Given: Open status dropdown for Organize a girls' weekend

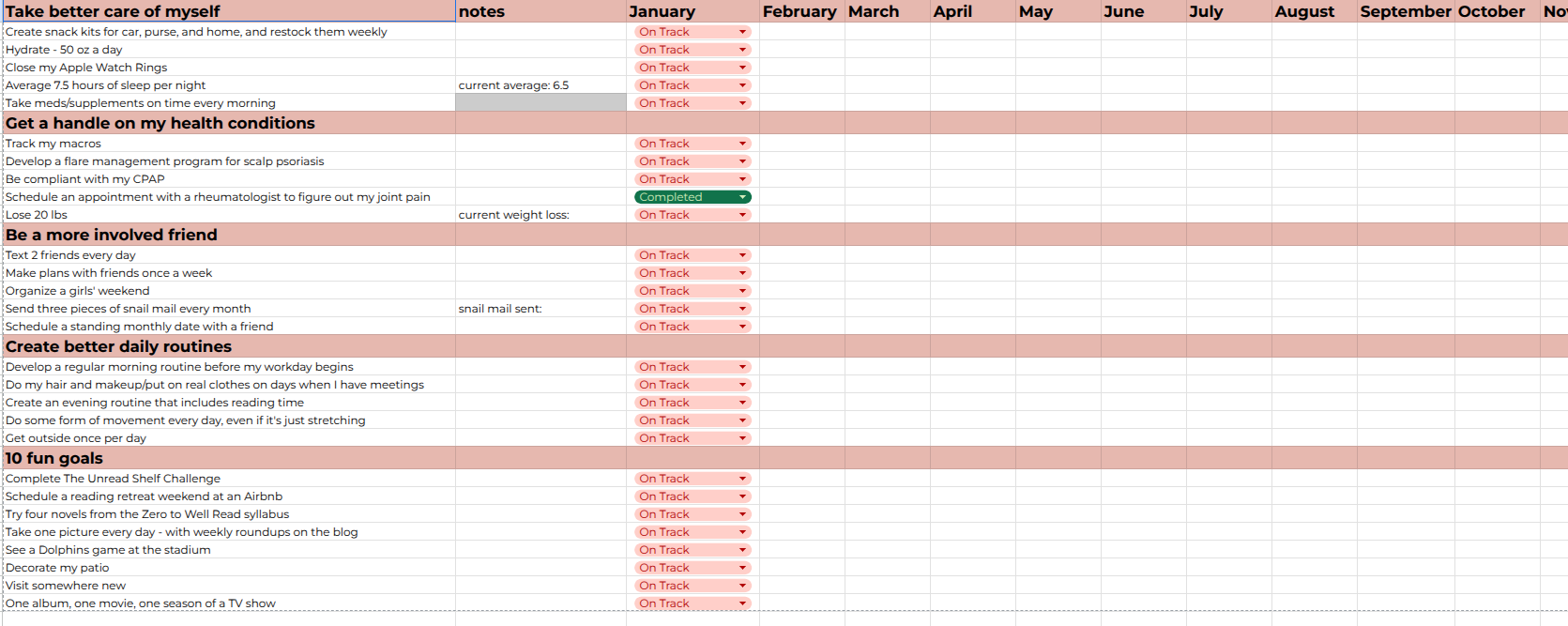Looking at the screenshot, I should [742, 291].
